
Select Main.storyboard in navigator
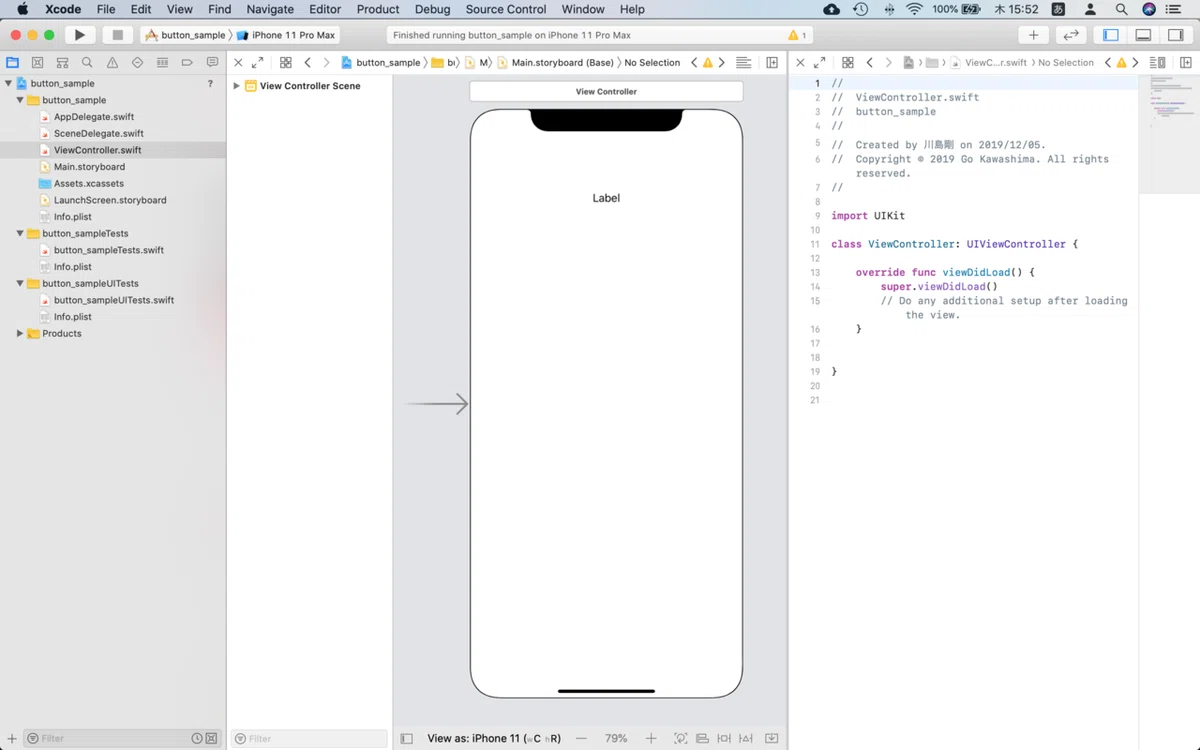point(89,167)
